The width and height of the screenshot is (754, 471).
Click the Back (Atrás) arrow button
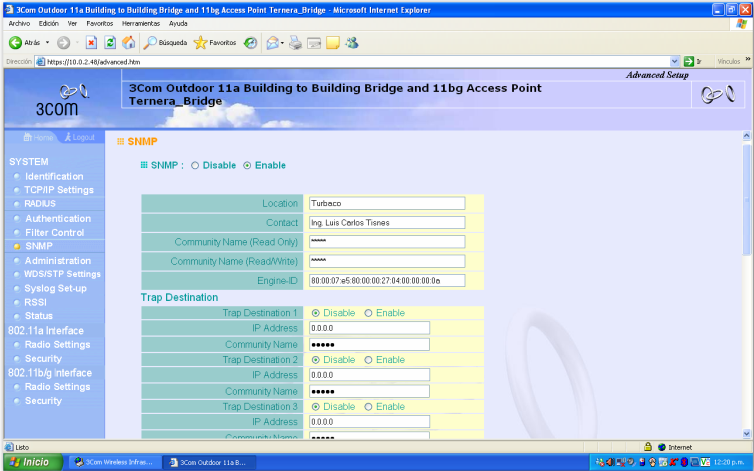tap(16, 43)
